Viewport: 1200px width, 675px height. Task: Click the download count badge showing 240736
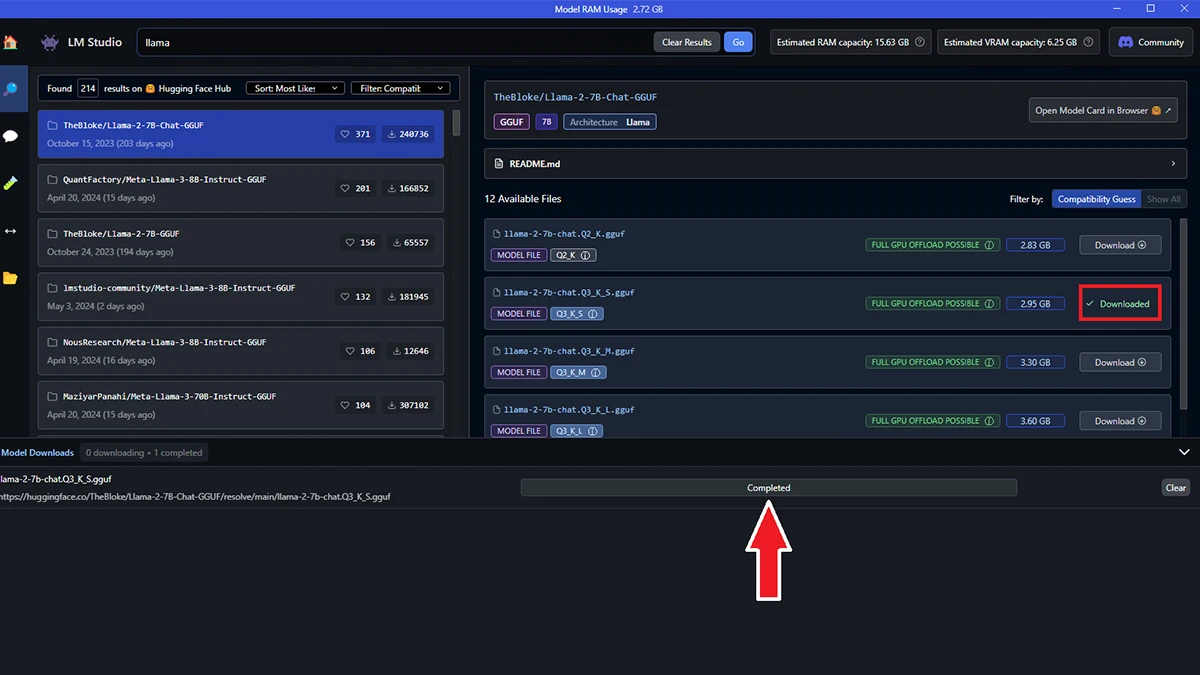[x=409, y=134]
